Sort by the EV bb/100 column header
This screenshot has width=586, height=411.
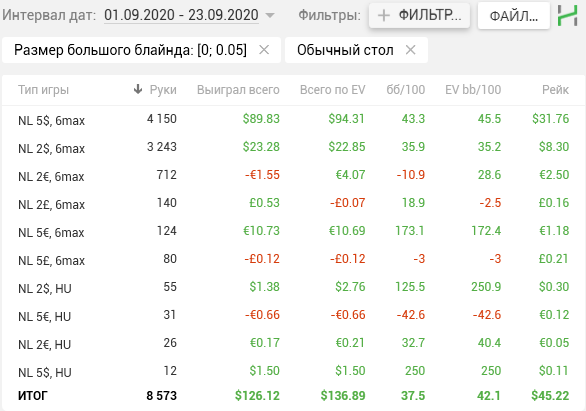(473, 90)
